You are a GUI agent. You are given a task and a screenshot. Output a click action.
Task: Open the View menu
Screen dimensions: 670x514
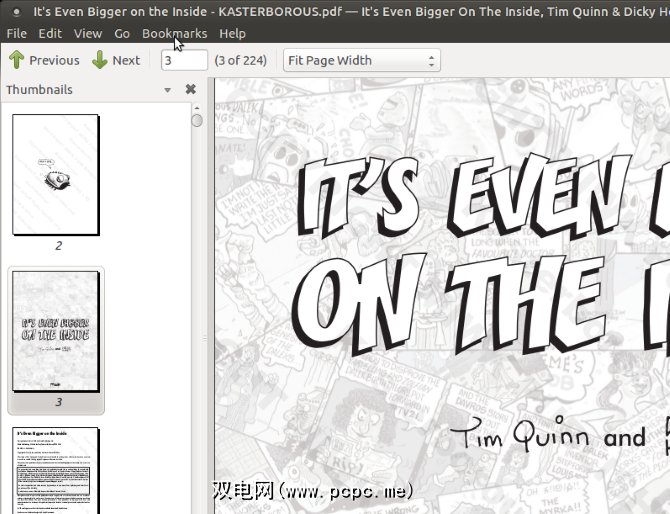pos(88,33)
